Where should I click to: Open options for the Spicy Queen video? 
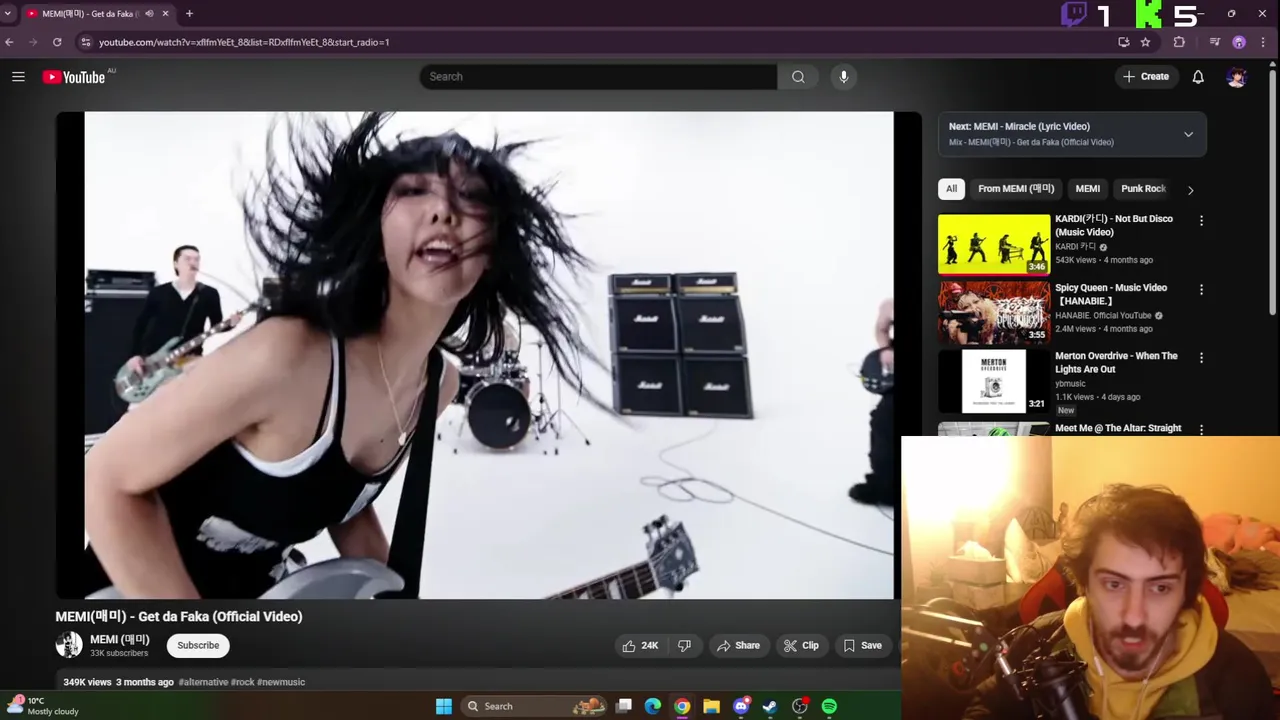1201,289
